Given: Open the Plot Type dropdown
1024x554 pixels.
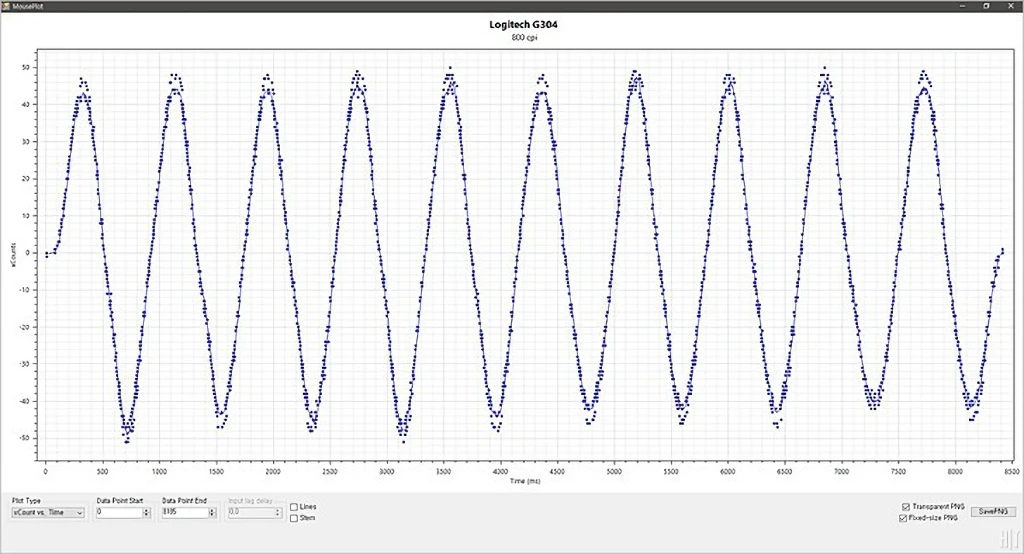Looking at the screenshot, I should point(48,513).
